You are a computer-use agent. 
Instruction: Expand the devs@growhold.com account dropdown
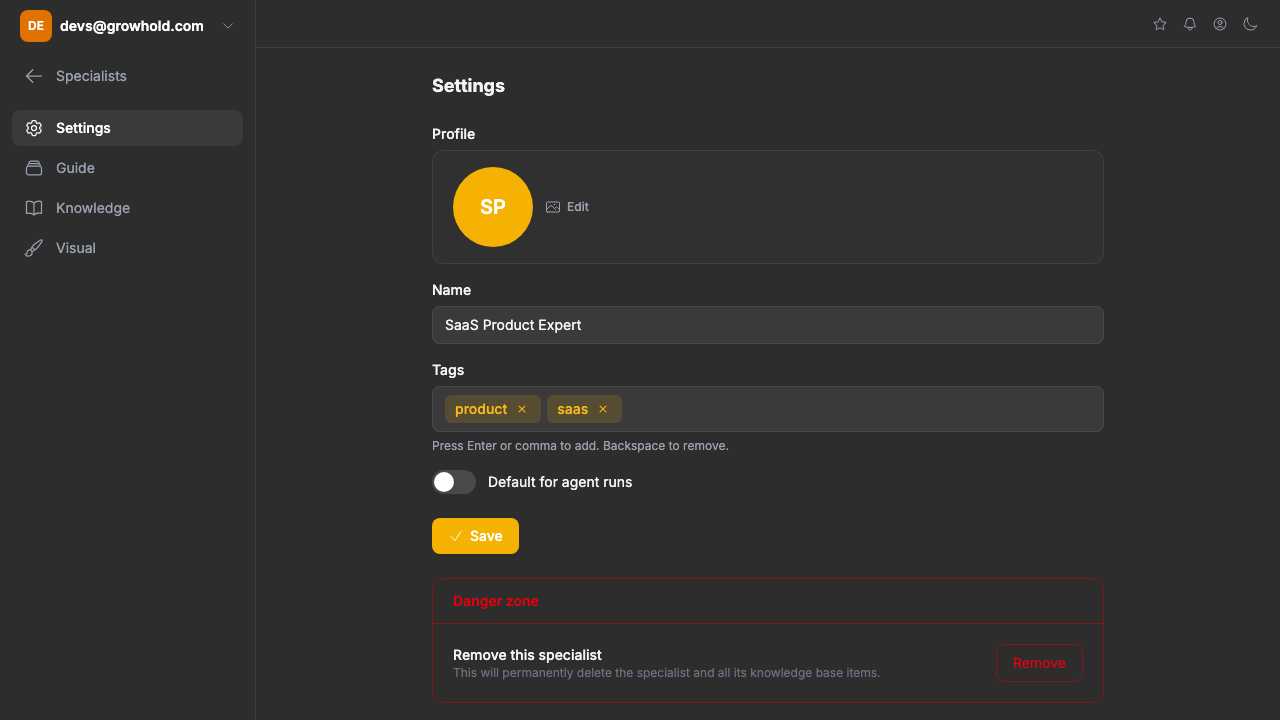(x=227, y=26)
